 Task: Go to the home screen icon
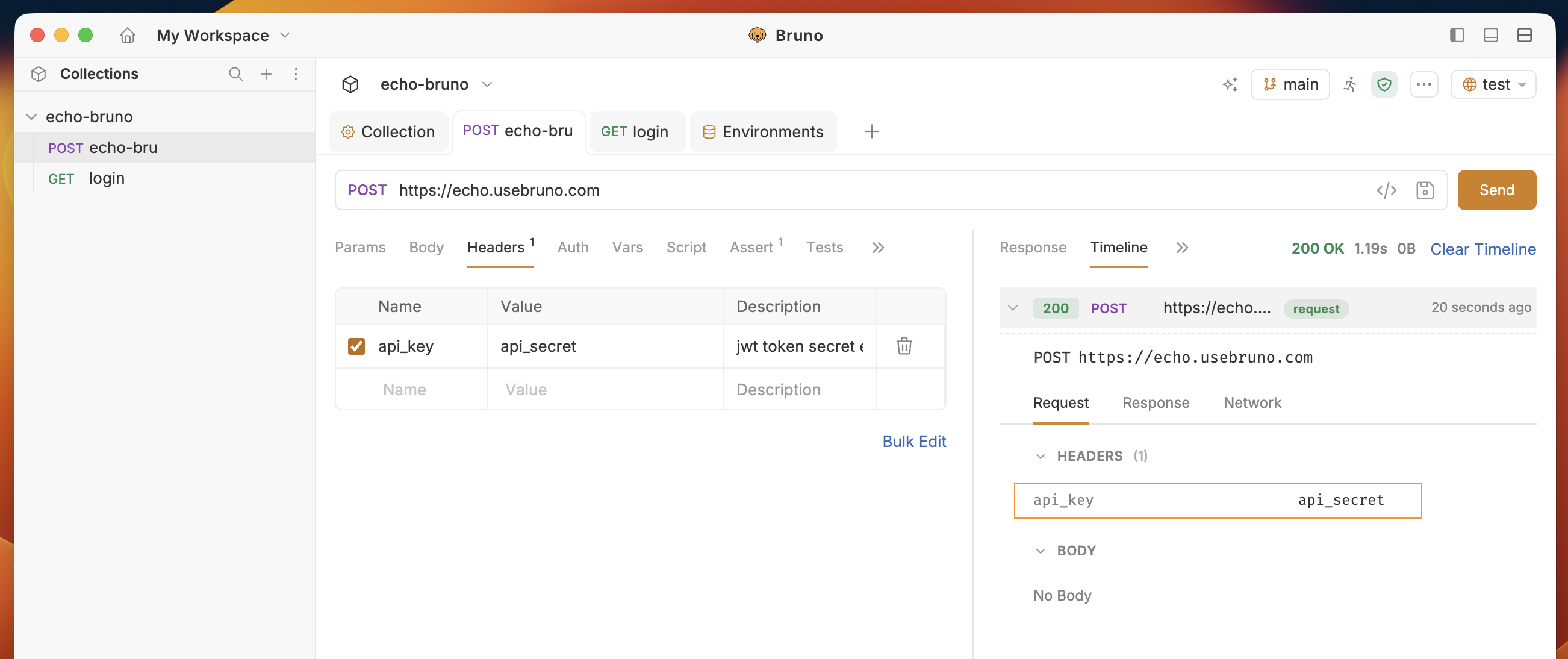pyautogui.click(x=127, y=36)
